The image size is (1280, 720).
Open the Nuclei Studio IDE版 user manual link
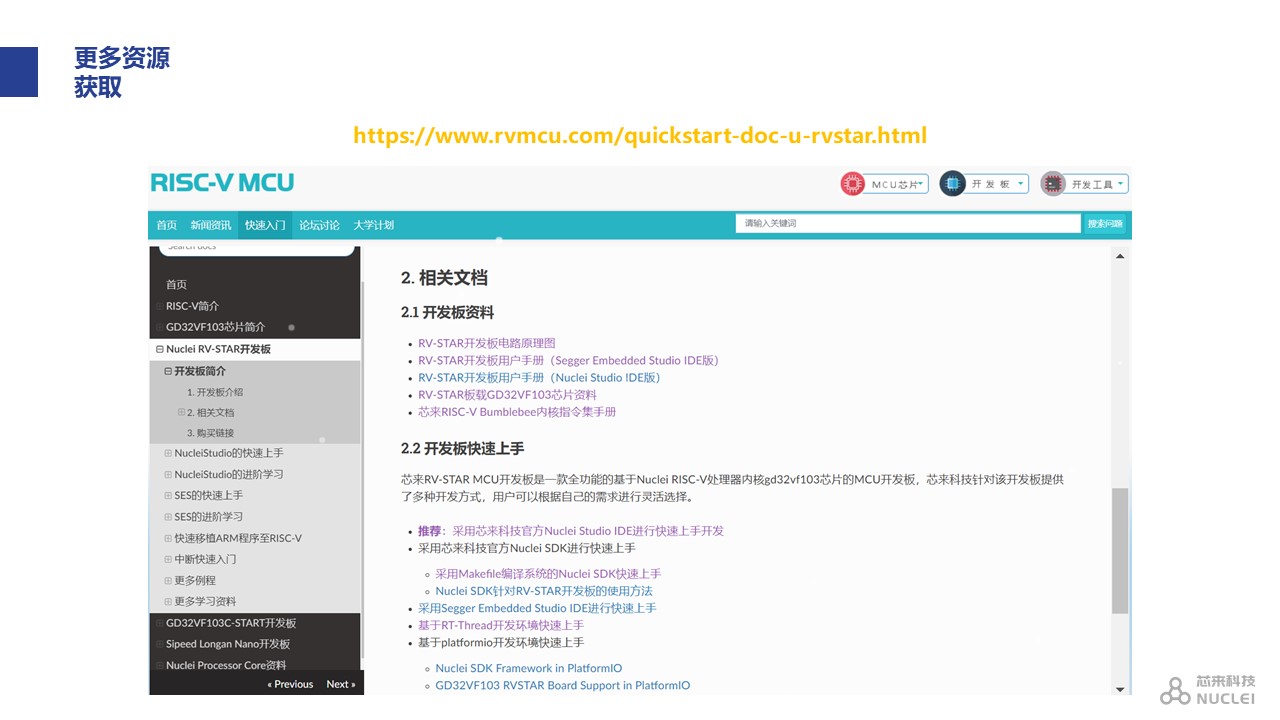tap(539, 377)
